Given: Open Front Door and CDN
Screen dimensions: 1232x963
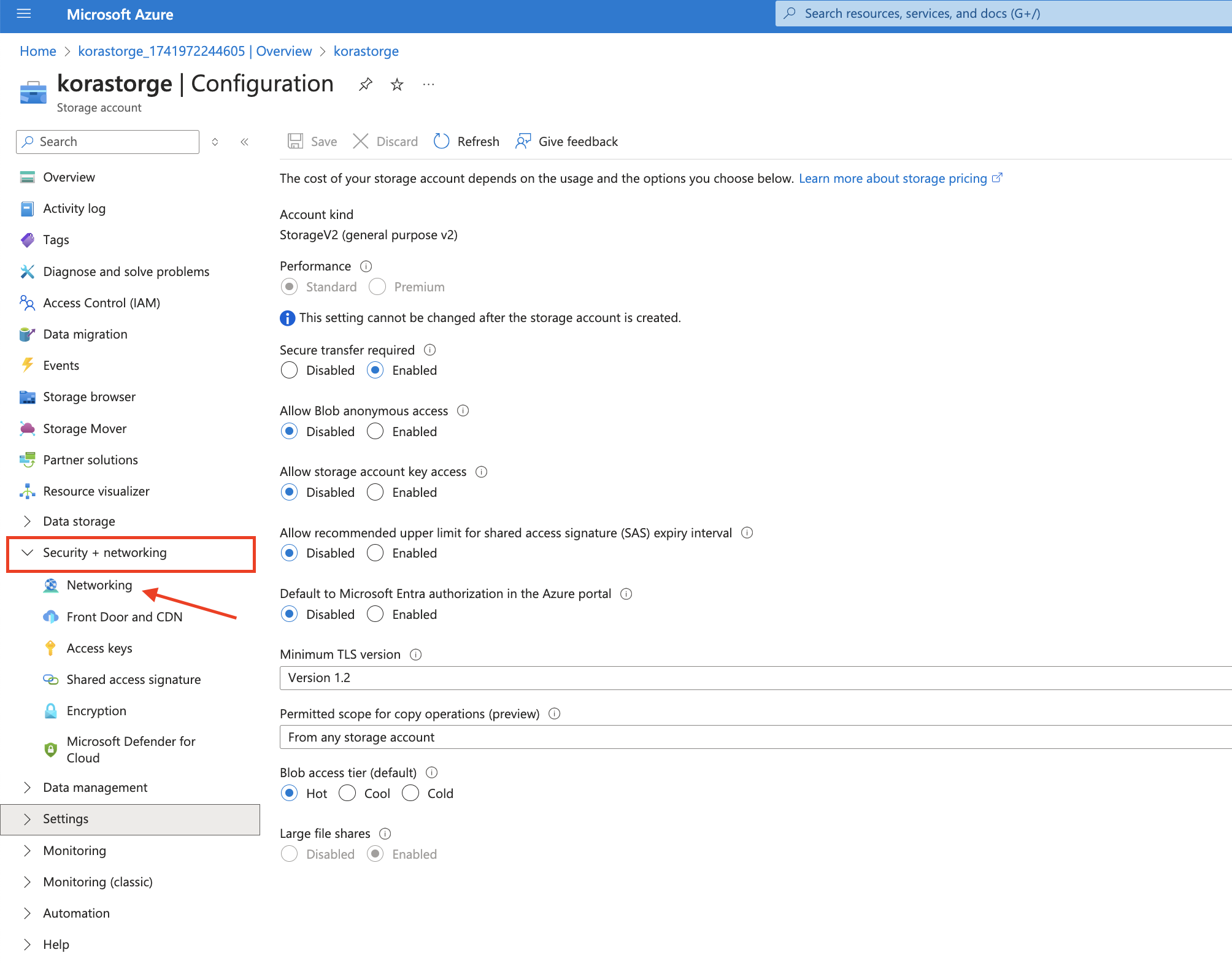Looking at the screenshot, I should (125, 617).
